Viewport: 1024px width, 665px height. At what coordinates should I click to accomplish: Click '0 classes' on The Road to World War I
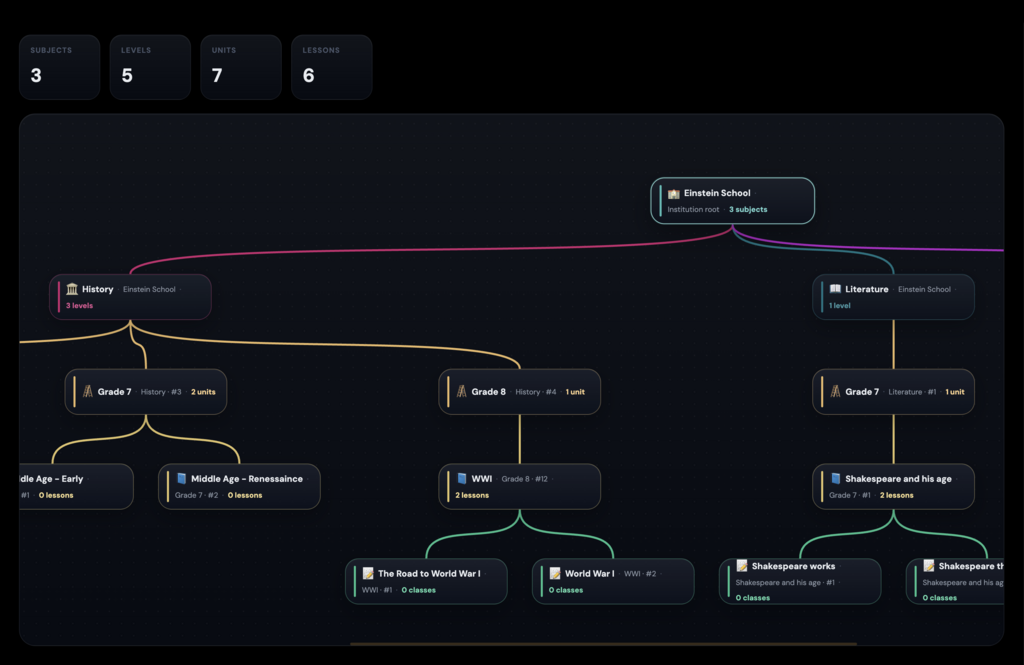click(x=419, y=590)
